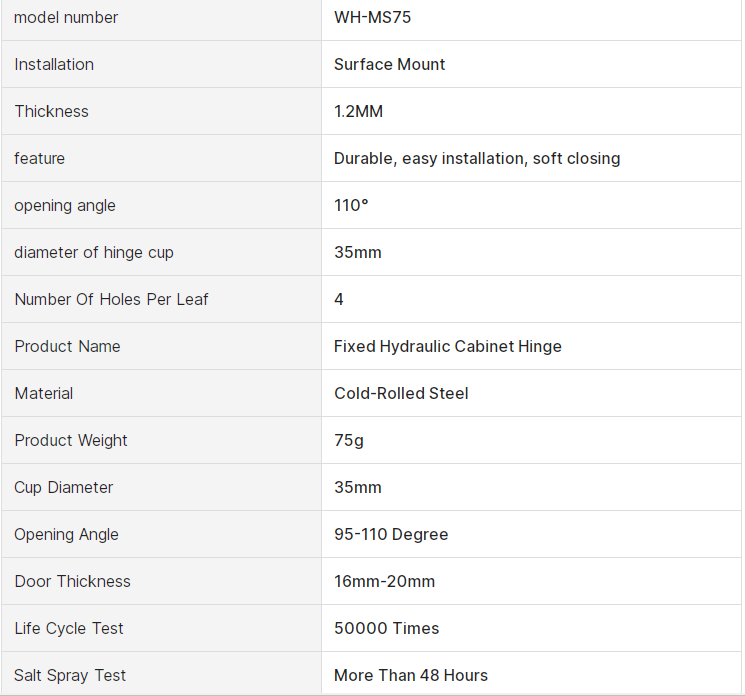Viewport: 745px width, 696px height.
Task: Click the 75g product weight value
Action: (349, 440)
